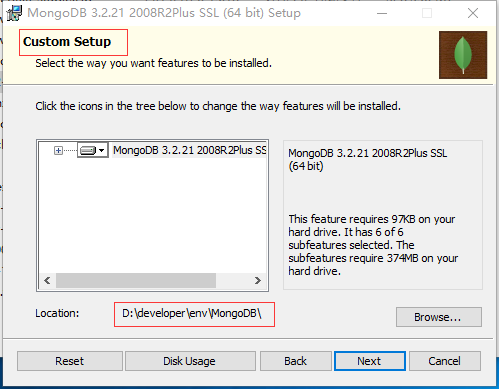Cancel the MongoDB setup

[x=445, y=361]
